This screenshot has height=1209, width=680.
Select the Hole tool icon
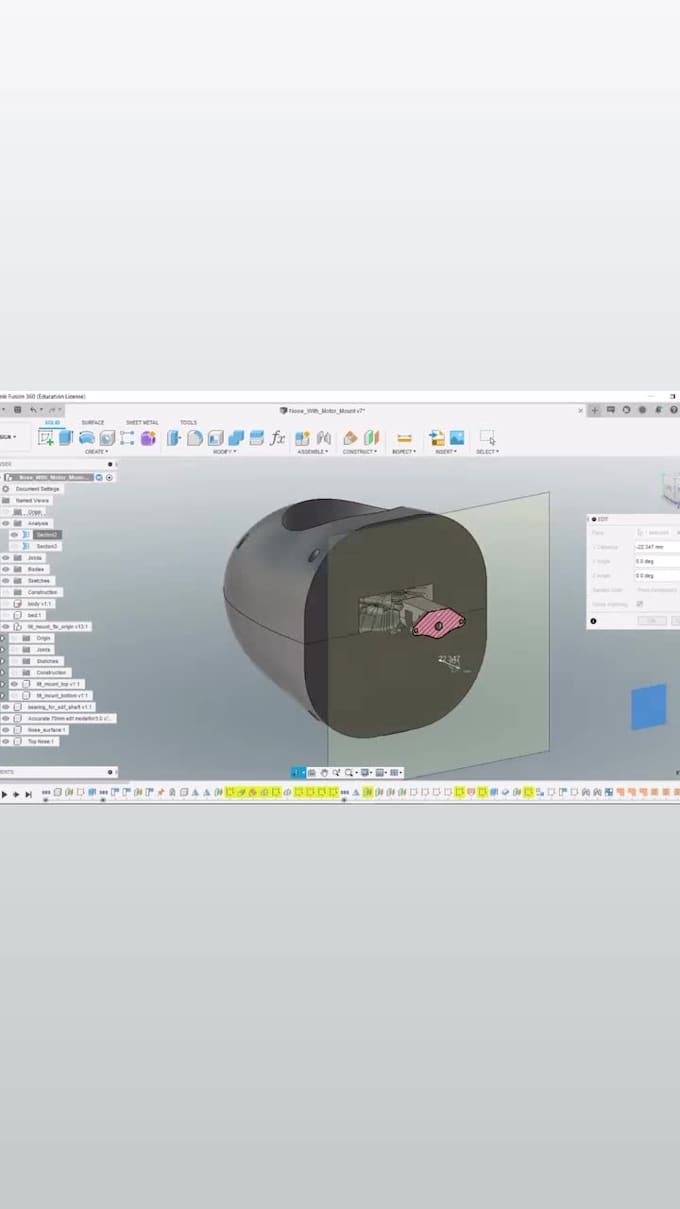click(107, 437)
